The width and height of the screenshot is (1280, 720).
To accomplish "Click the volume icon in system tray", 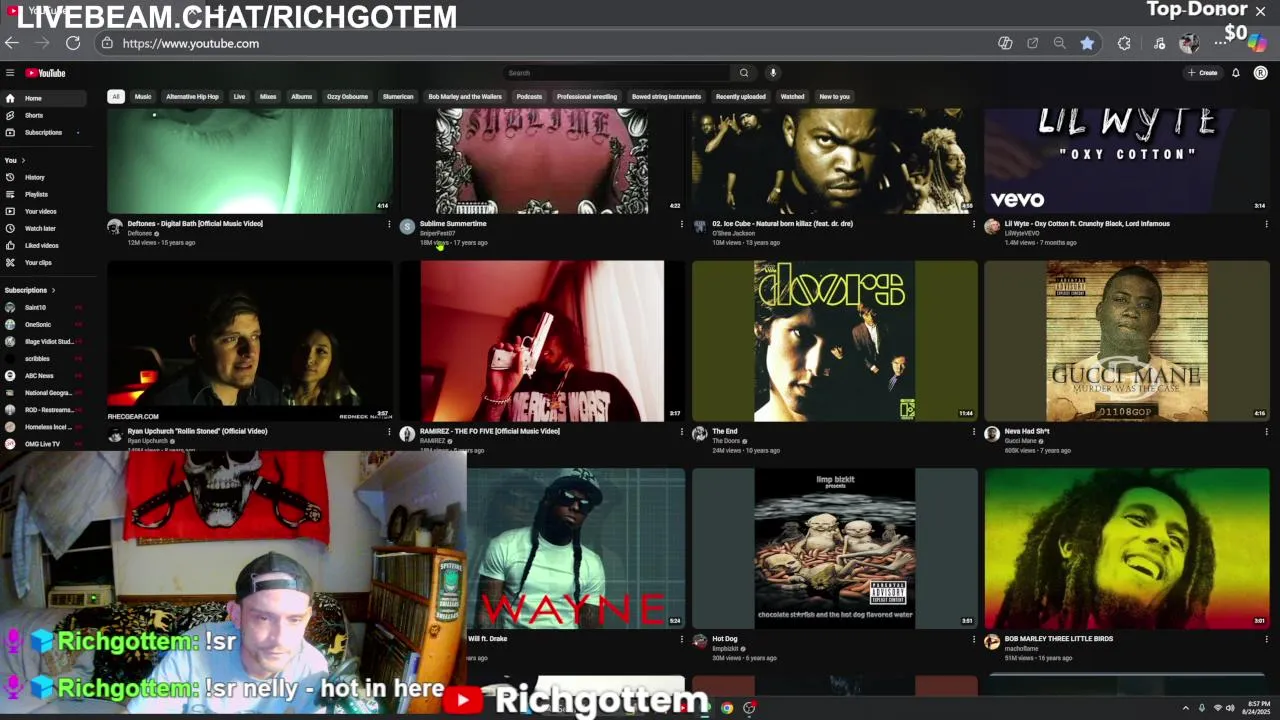I will point(1230,708).
